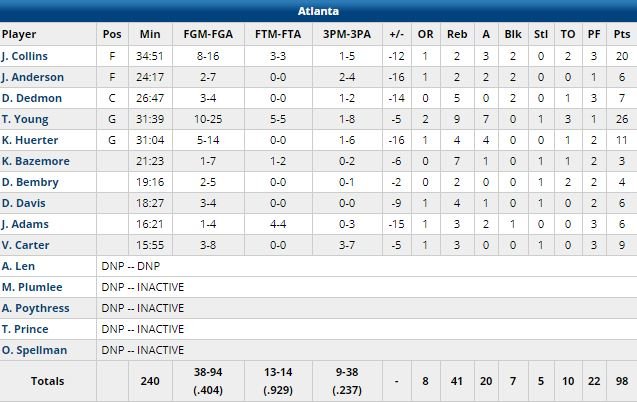Click the Reb column header
The image size is (637, 403).
tap(456, 34)
